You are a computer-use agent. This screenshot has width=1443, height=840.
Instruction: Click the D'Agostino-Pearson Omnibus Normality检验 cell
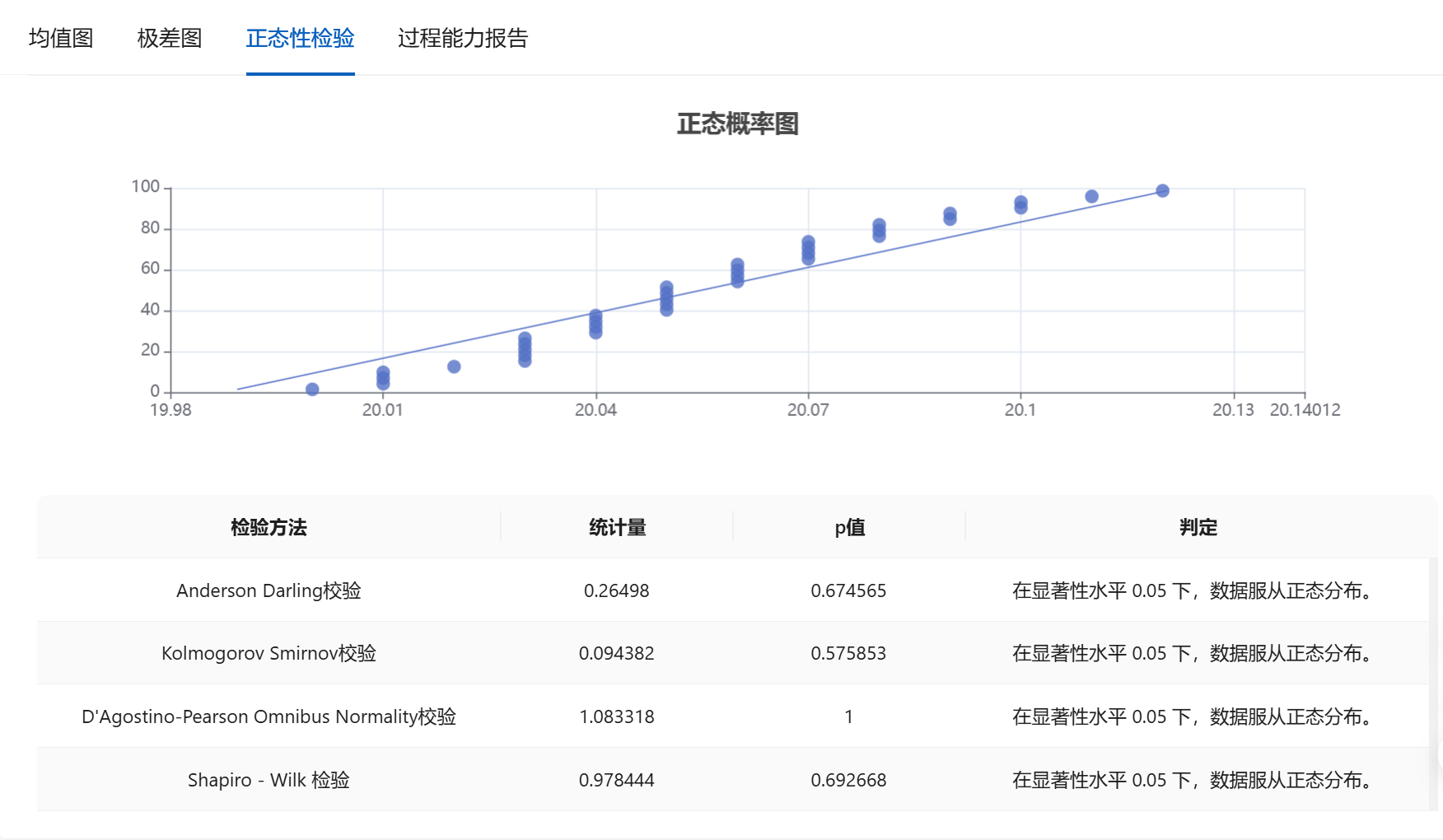click(x=269, y=716)
